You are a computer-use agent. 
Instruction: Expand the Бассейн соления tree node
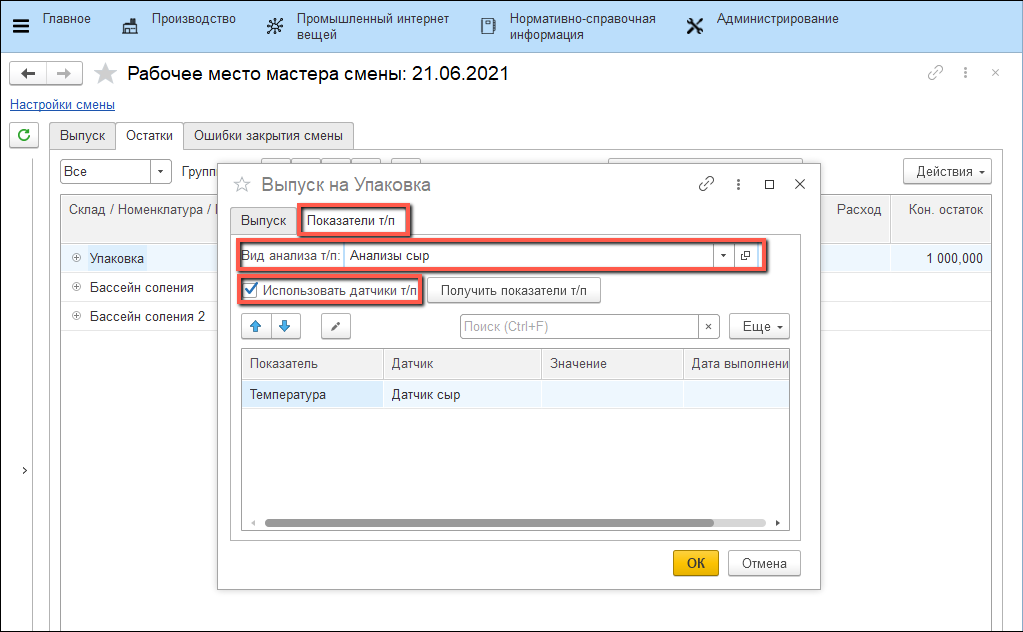[x=76, y=288]
